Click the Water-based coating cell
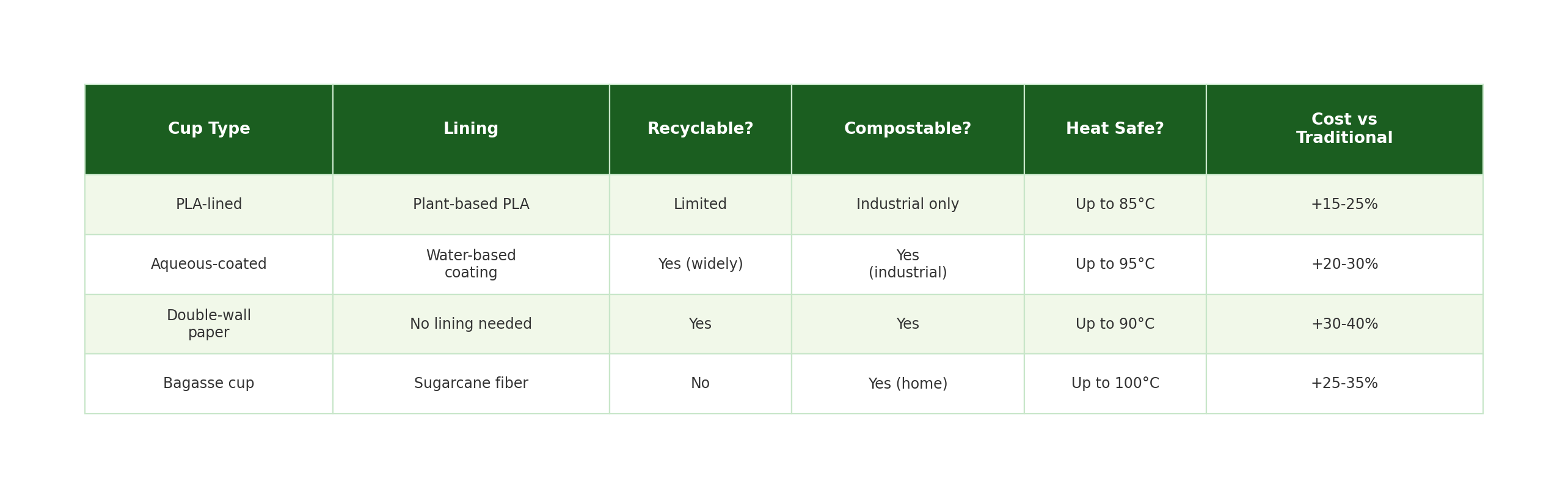Screen dimensions: 1568x498 (471, 264)
